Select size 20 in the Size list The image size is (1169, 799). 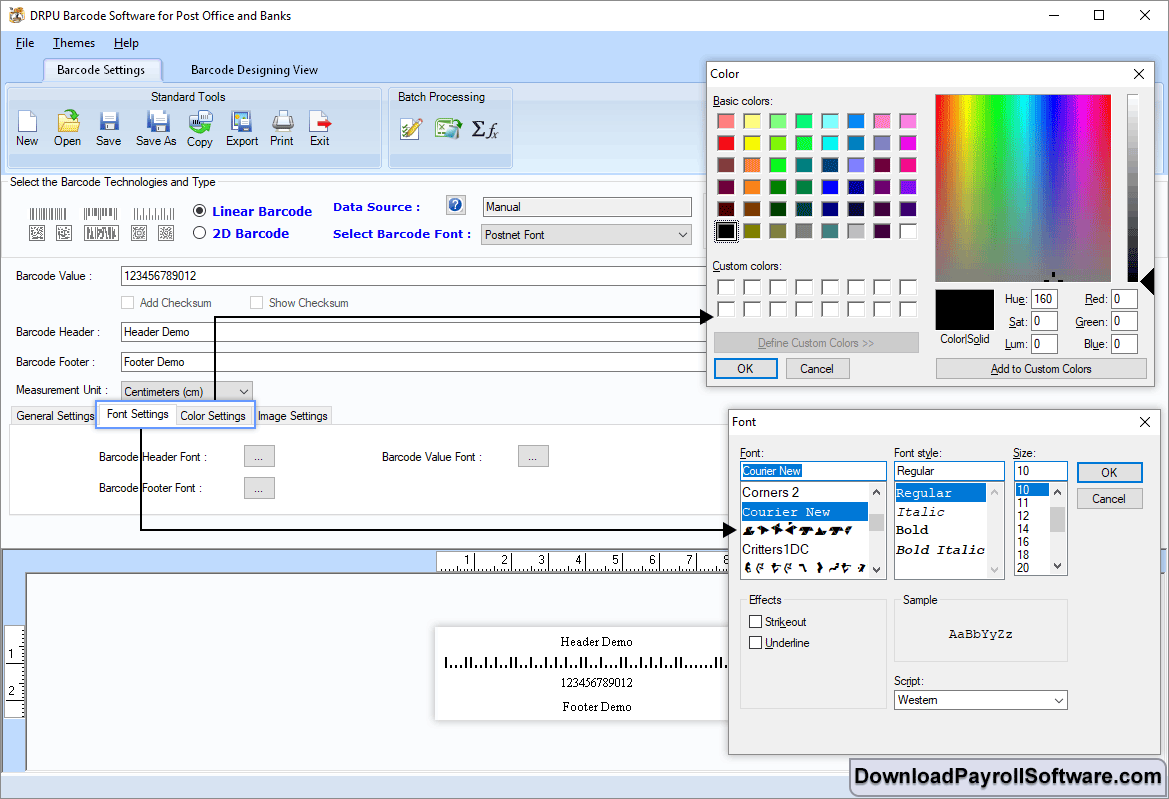tap(1023, 568)
